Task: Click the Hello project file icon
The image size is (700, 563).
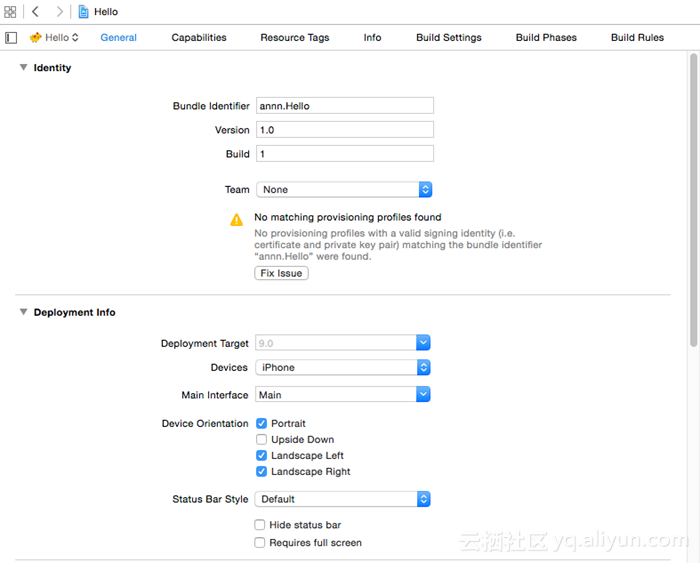Action: (83, 12)
